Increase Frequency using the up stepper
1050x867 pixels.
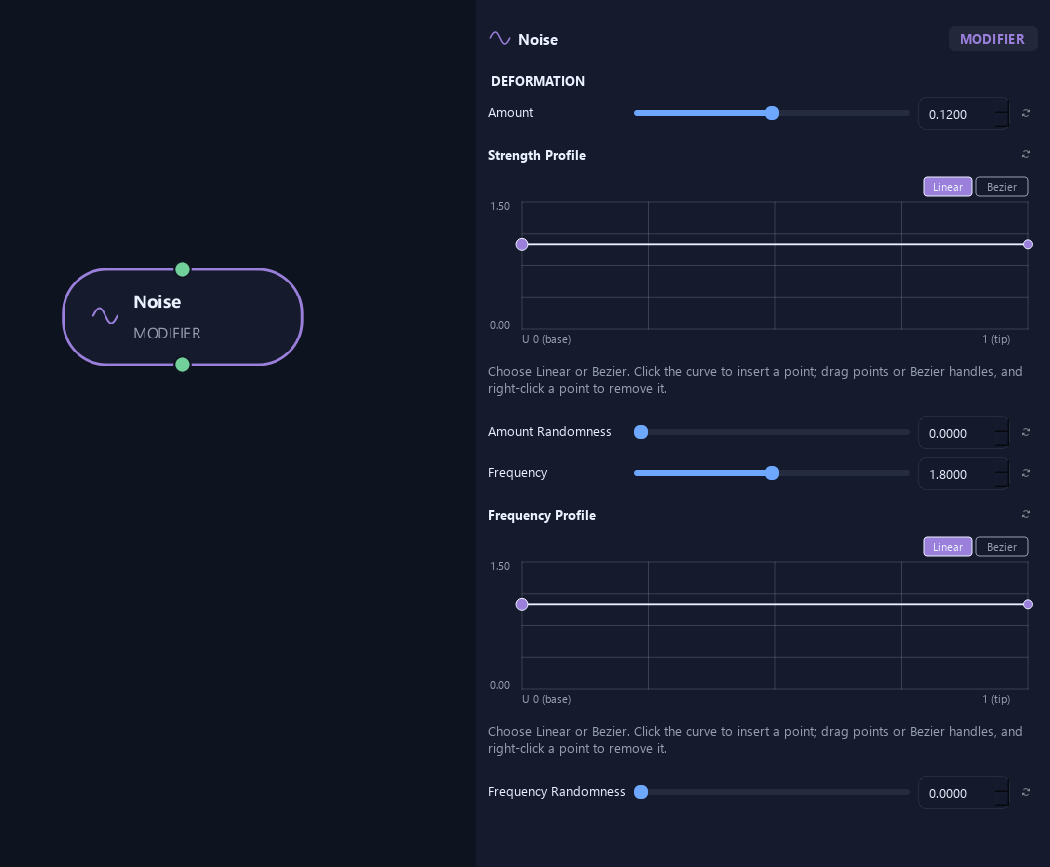click(1001, 467)
